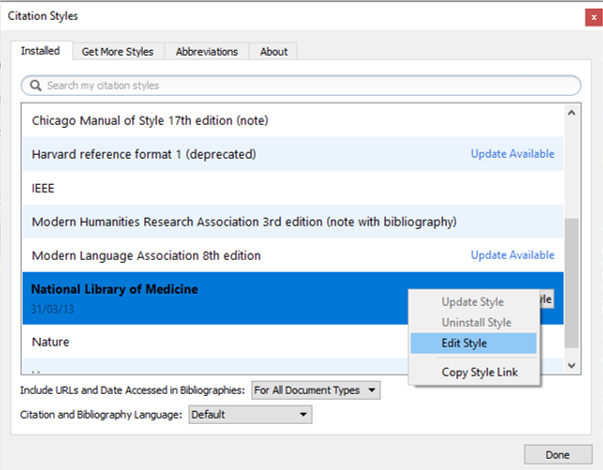Focus the Search my citation styles field
Screen dimensions: 603x470
301,85
